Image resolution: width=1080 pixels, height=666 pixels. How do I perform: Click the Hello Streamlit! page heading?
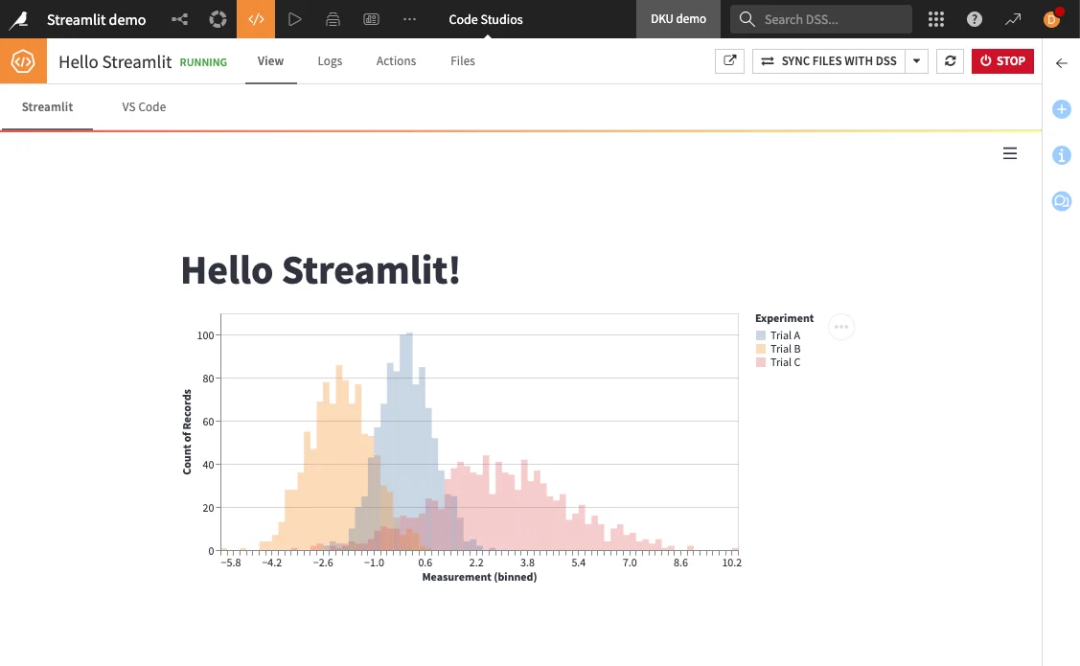(x=320, y=269)
